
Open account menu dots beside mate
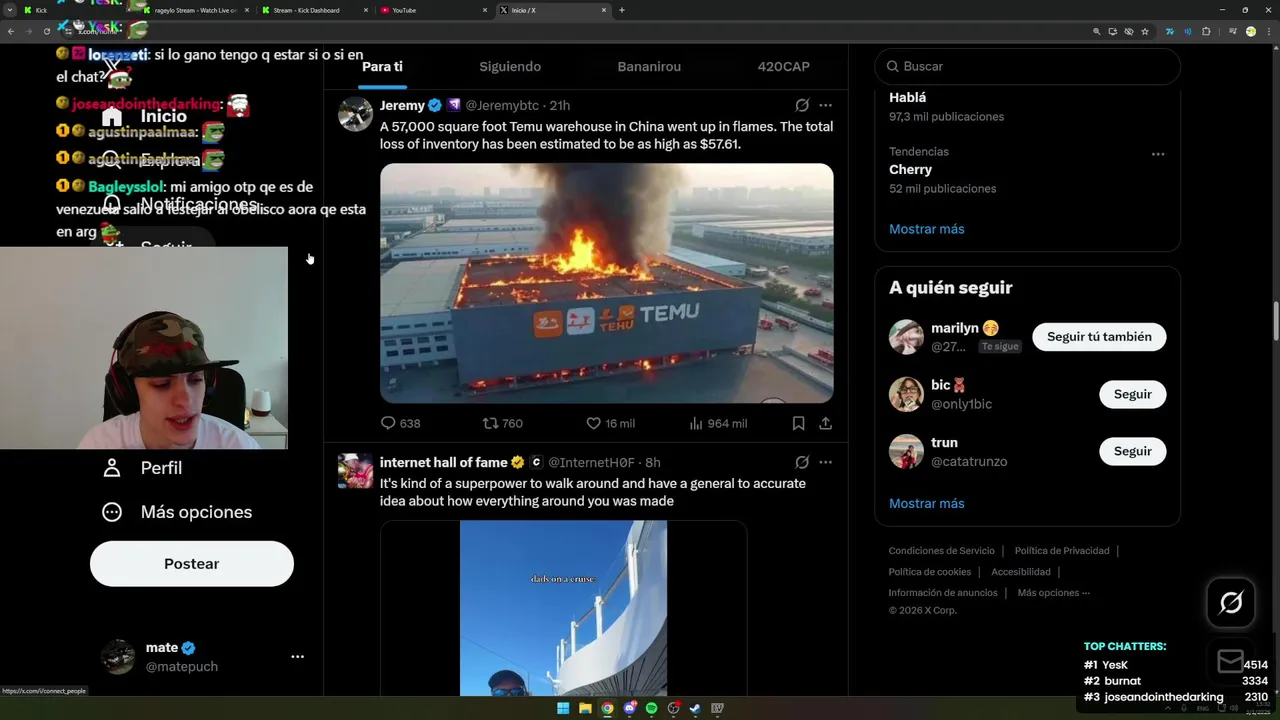tap(297, 657)
